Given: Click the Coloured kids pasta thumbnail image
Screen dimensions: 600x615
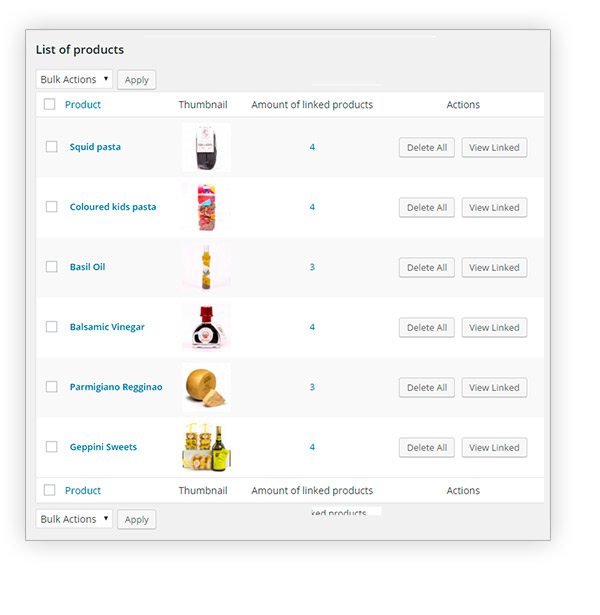Looking at the screenshot, I should [x=206, y=207].
